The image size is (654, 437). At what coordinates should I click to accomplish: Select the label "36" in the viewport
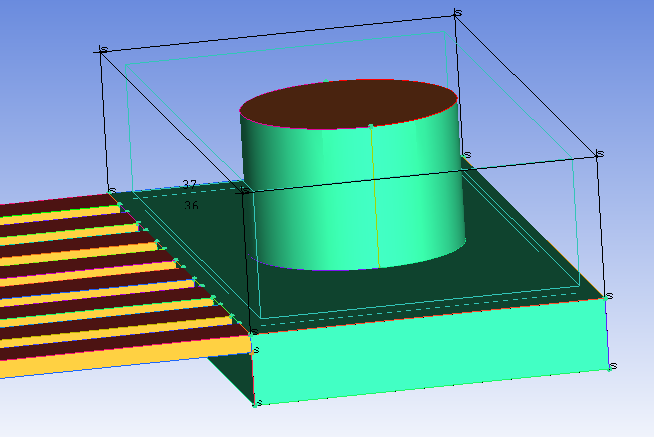[191, 205]
